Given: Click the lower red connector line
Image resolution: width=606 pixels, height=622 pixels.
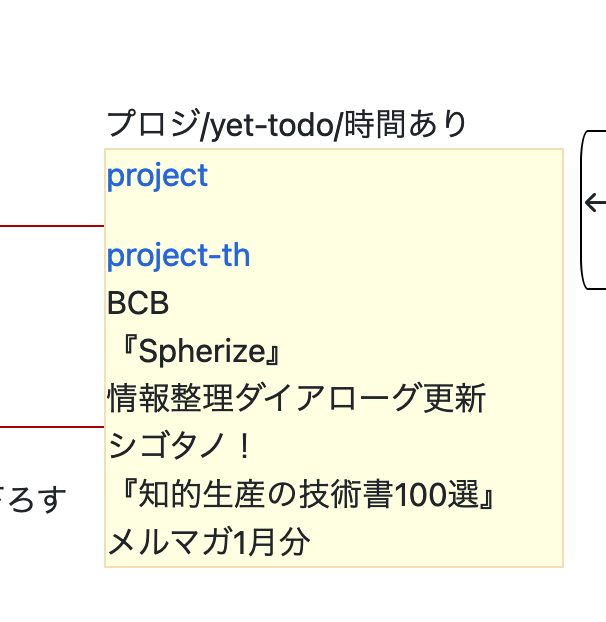Looking at the screenshot, I should tap(52, 427).
